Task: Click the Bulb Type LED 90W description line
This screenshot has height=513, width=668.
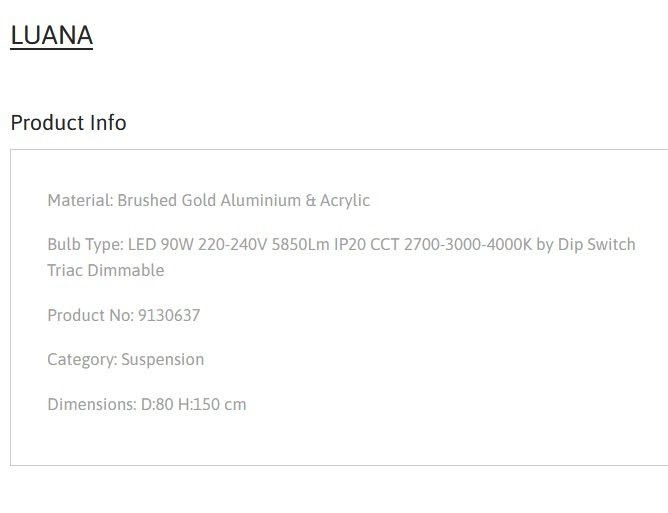Action: coord(341,245)
